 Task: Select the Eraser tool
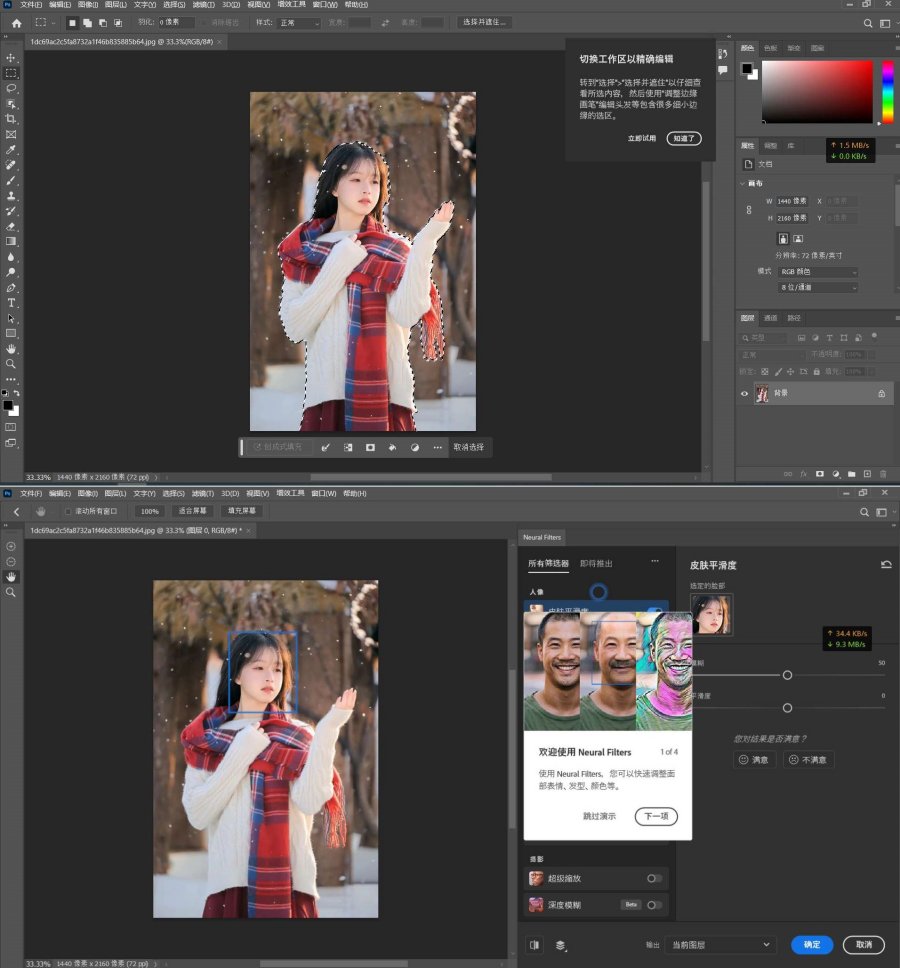(x=12, y=226)
